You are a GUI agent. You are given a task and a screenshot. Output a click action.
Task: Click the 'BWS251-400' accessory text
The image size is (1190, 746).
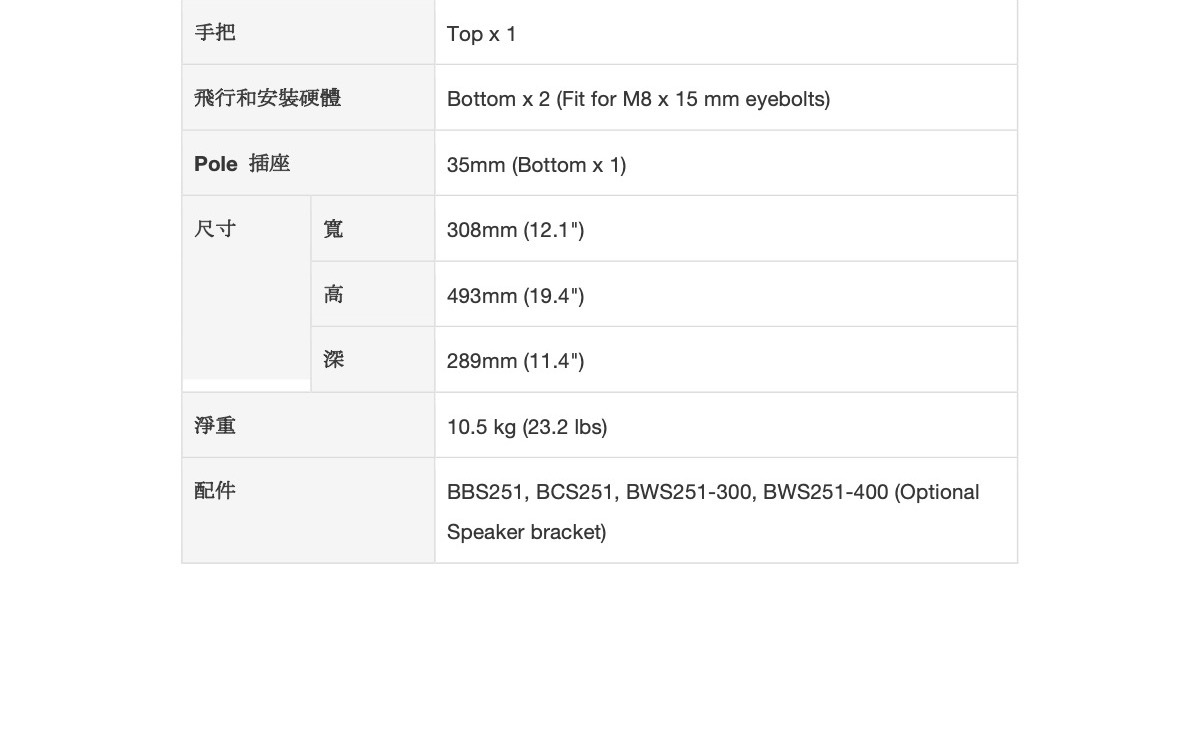pos(825,492)
